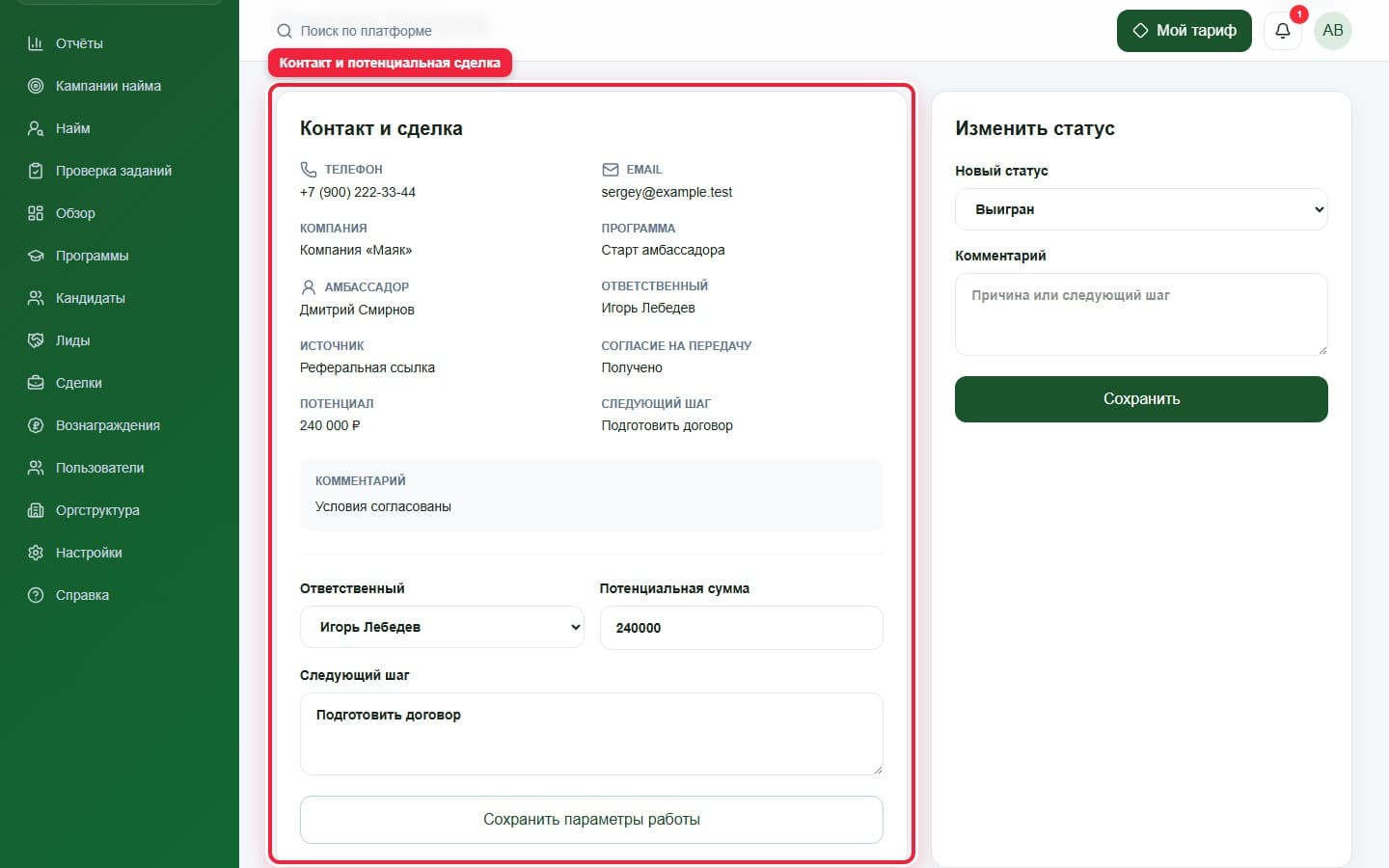Click the Обзор grid icon

coord(36,213)
